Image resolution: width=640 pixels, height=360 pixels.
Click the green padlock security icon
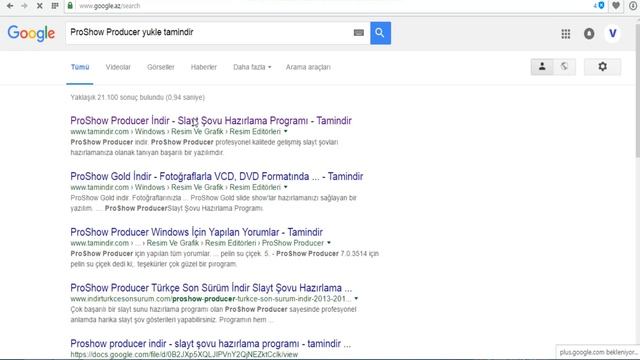[70, 6]
